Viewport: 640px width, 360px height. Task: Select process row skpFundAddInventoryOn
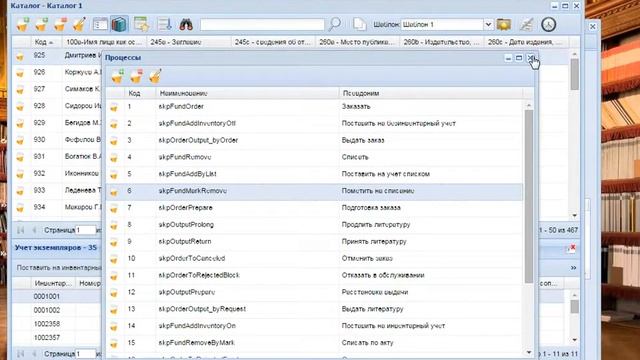click(x=314, y=326)
